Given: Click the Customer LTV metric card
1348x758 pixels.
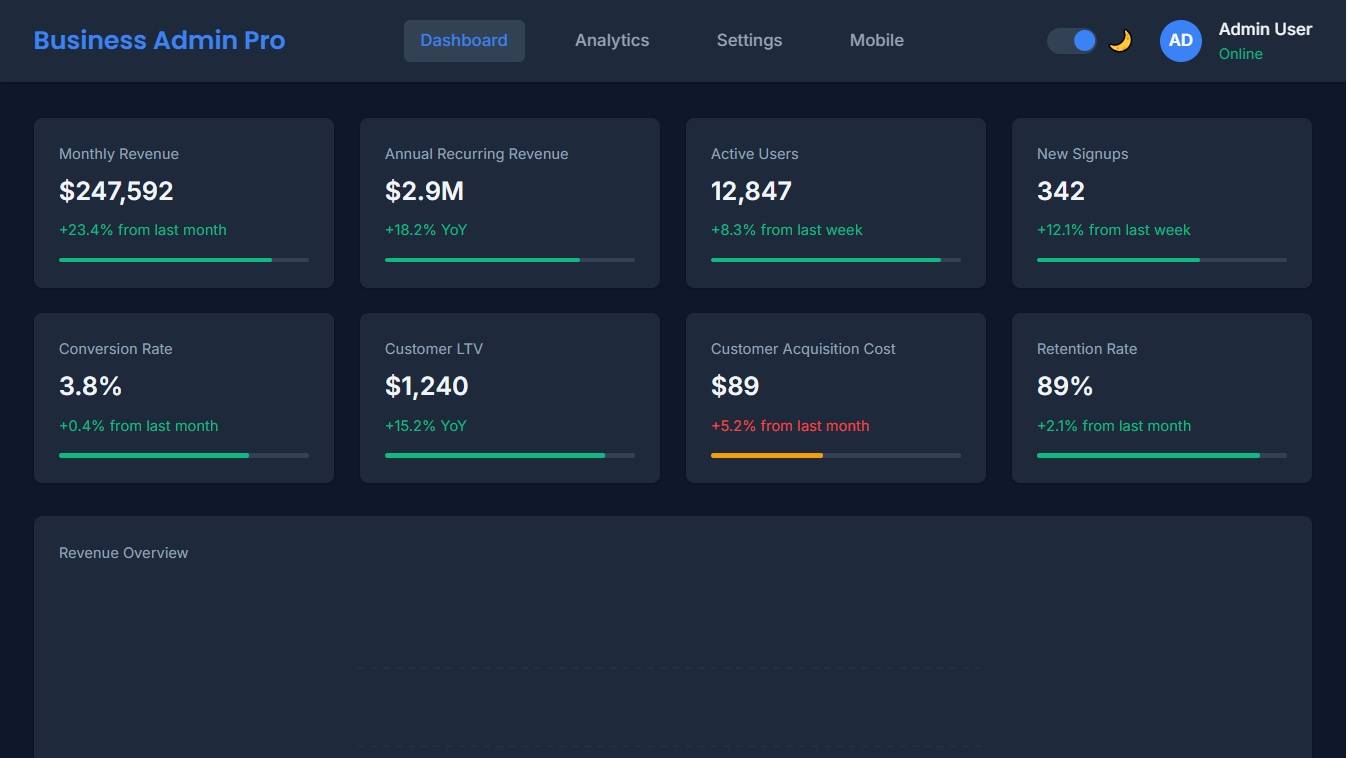Looking at the screenshot, I should coord(509,397).
